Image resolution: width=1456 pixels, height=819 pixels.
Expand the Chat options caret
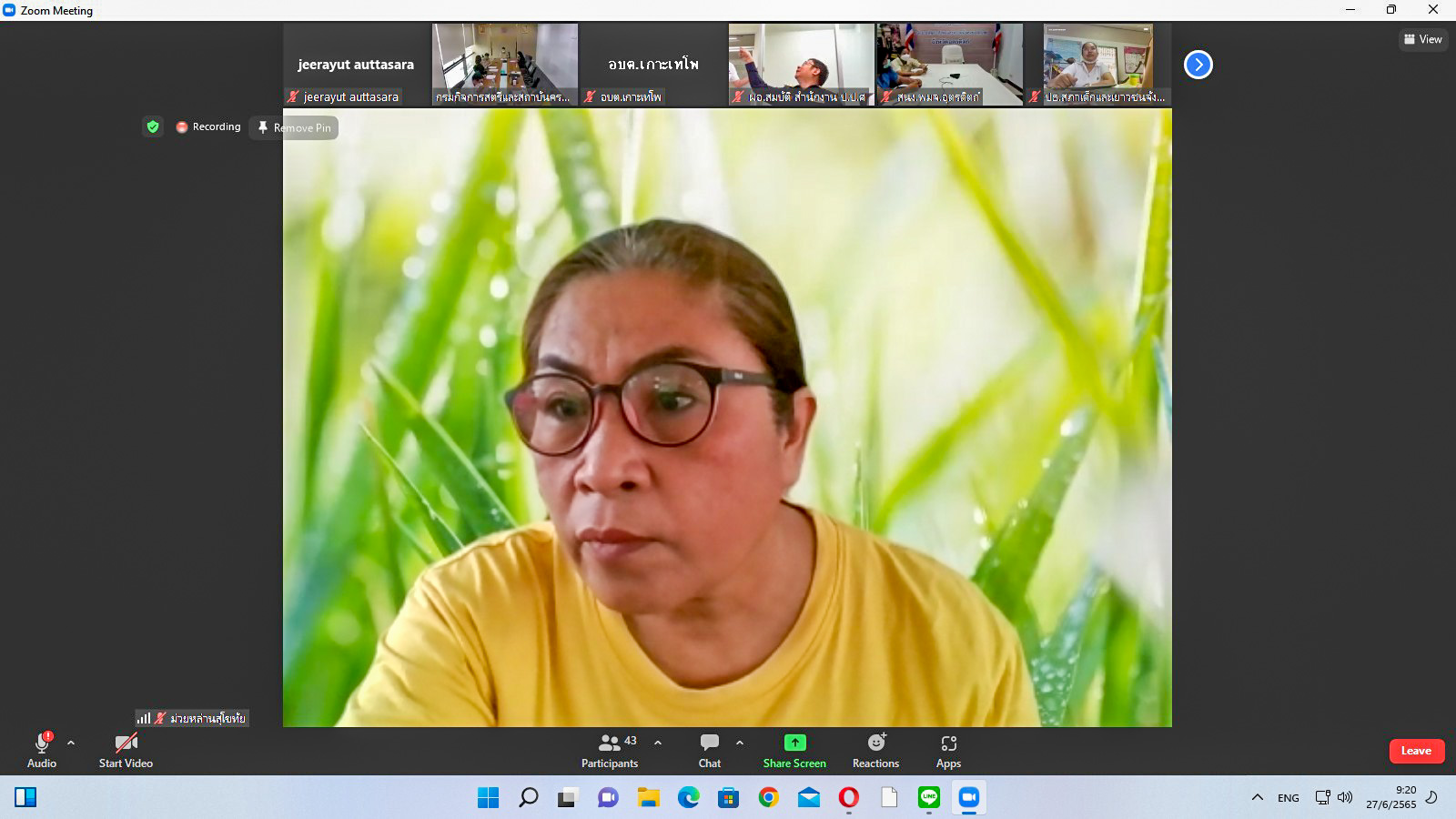740,743
